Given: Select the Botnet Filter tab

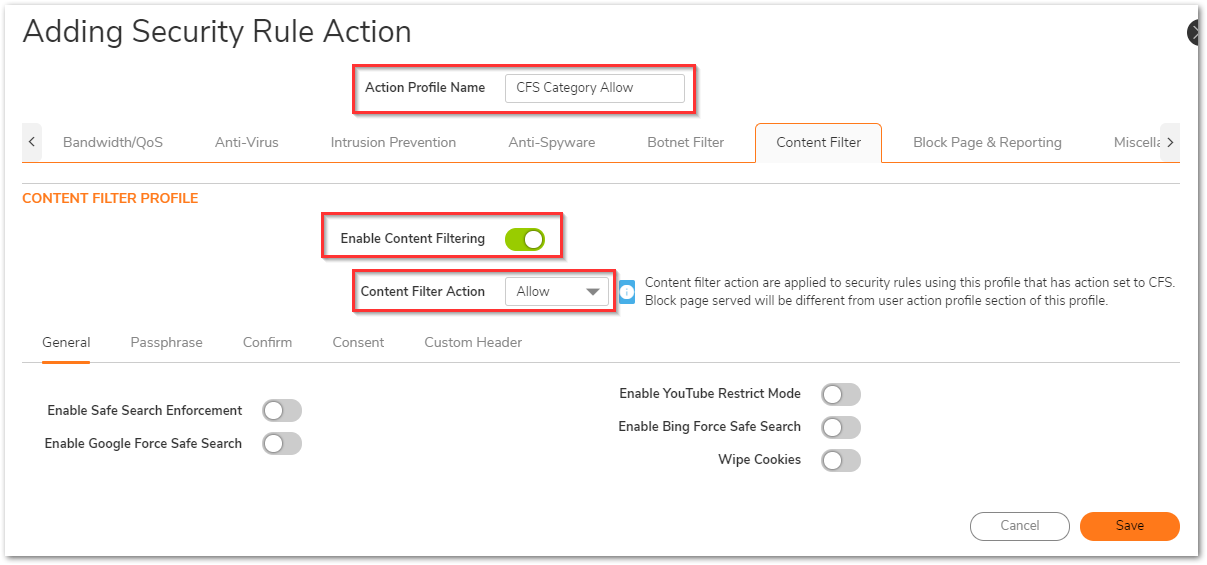Looking at the screenshot, I should 686,143.
